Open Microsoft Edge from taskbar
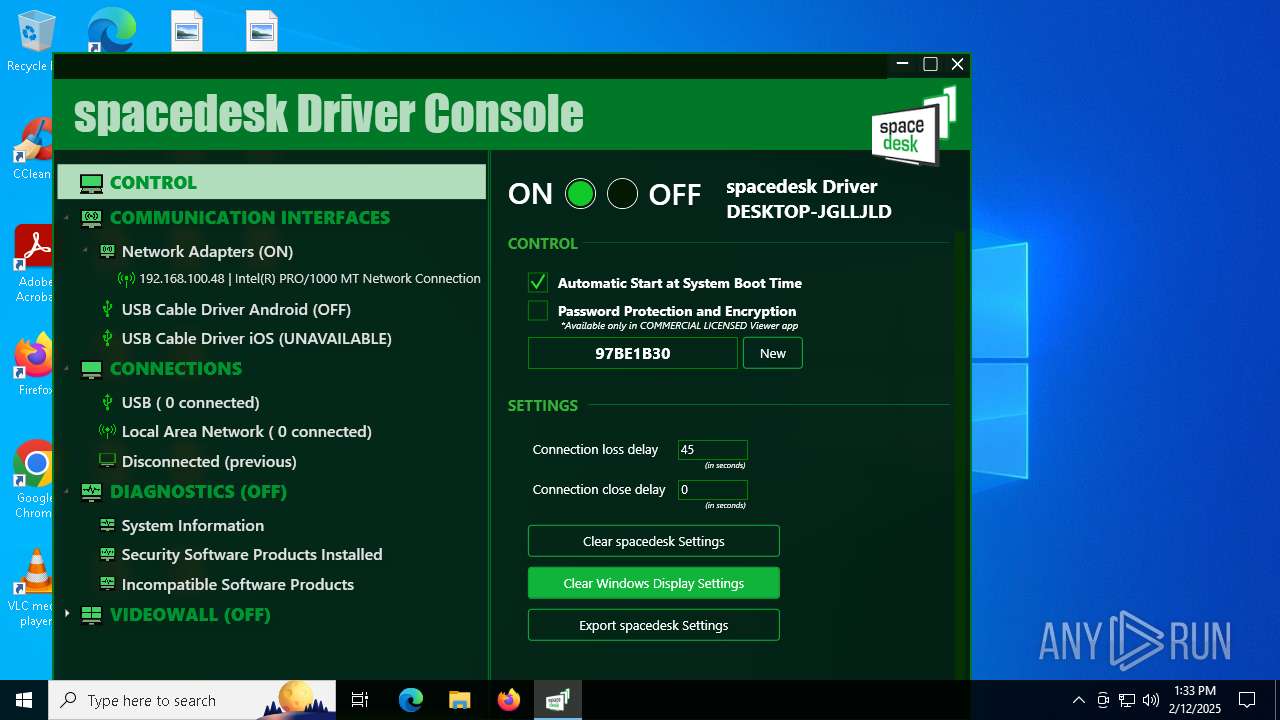1280x720 pixels. [x=411, y=700]
